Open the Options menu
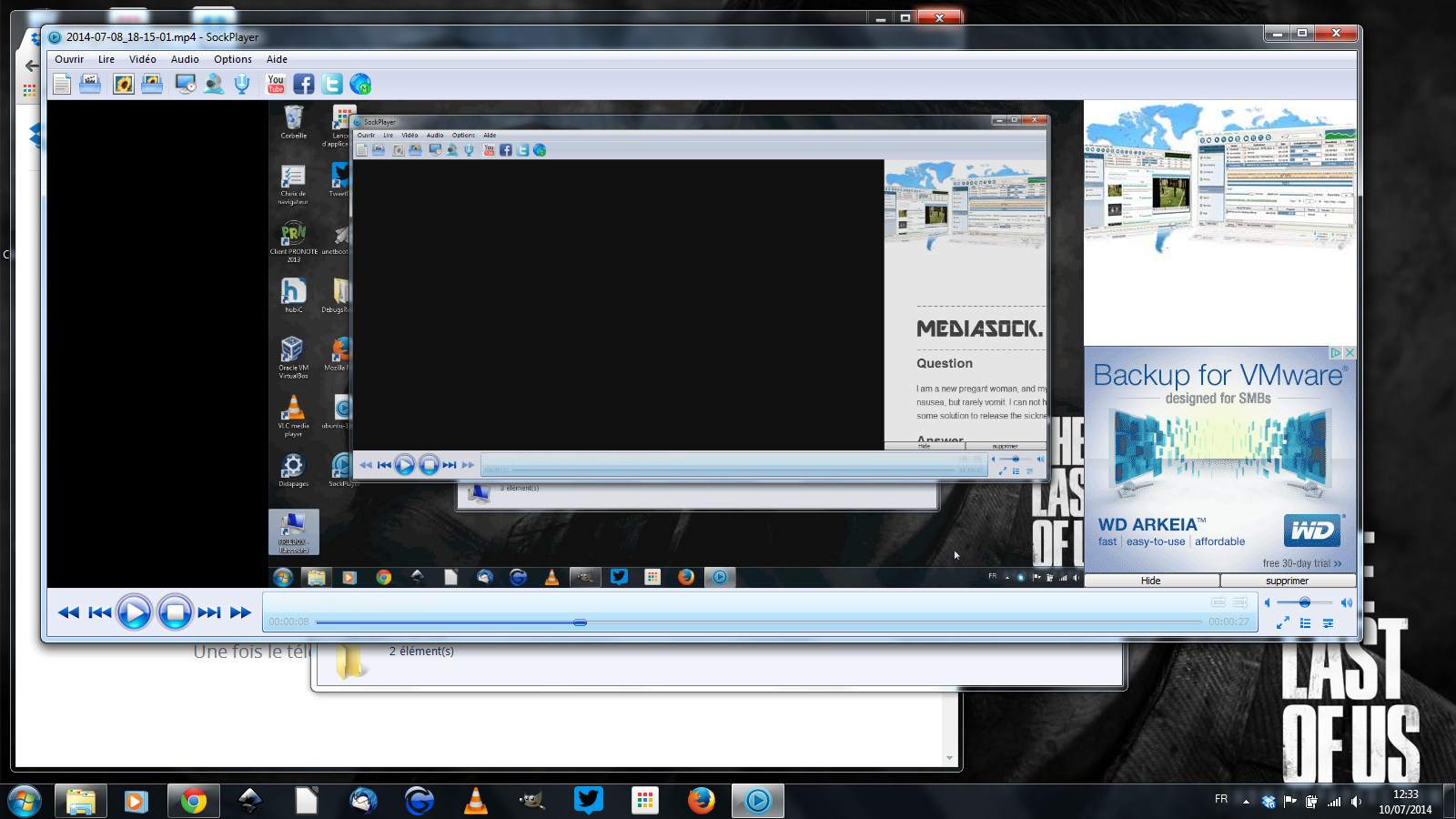 233,59
